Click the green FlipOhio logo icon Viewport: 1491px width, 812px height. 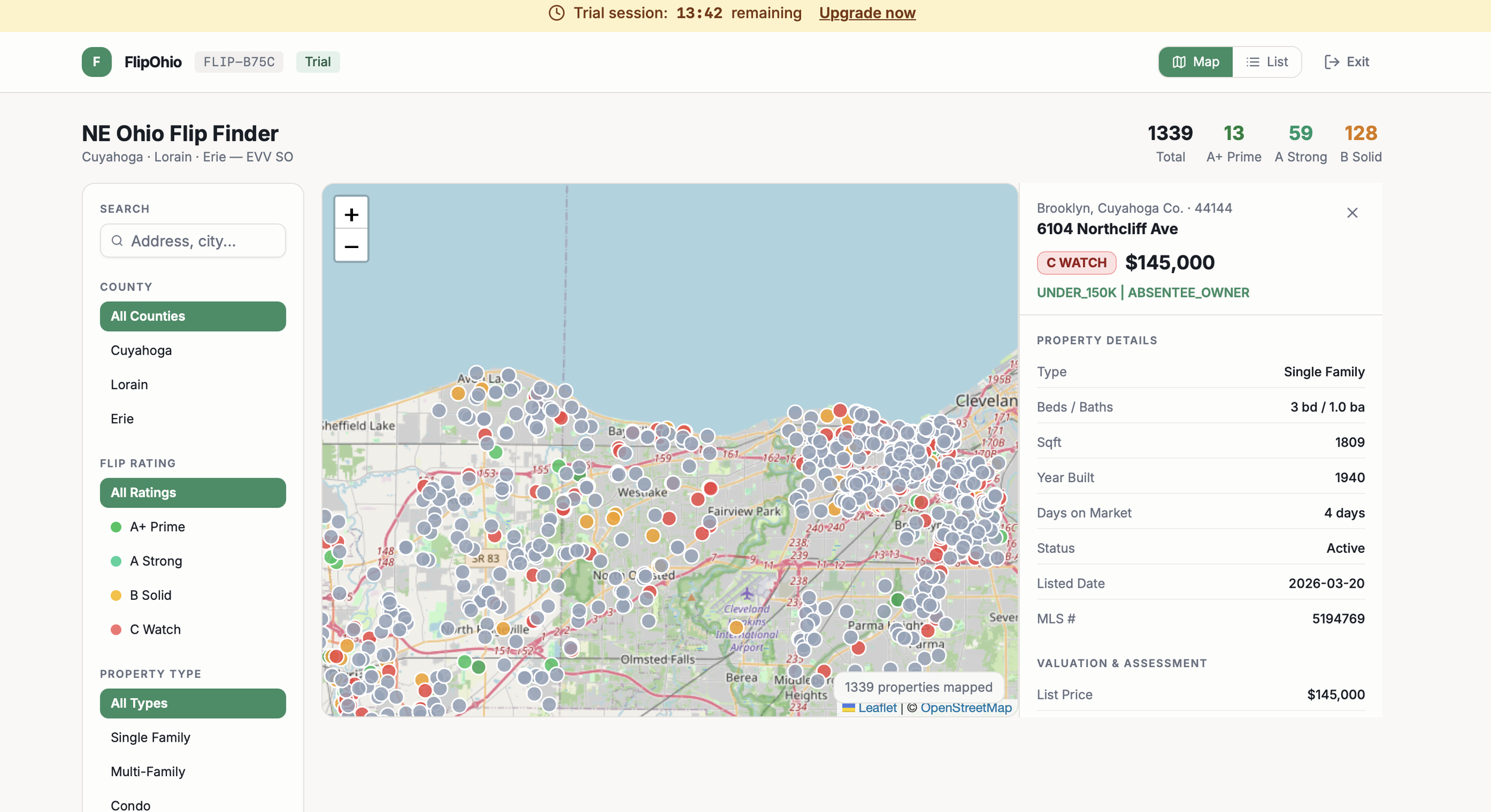point(97,62)
